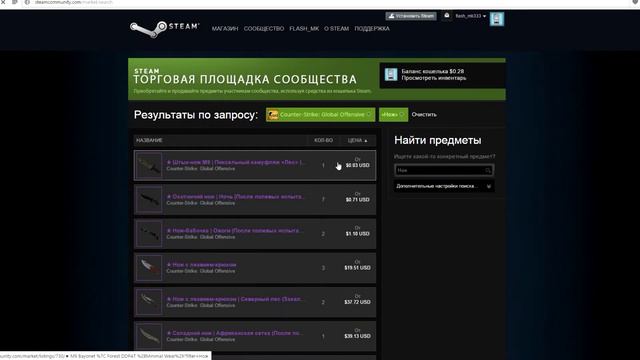Click the browser stop loading X button
Viewport: 640px width, 360px height.
pyautogui.click(x=3, y=2)
